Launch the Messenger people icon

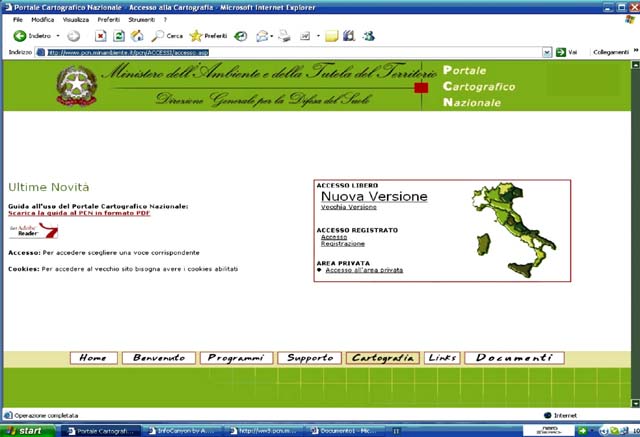(369, 36)
